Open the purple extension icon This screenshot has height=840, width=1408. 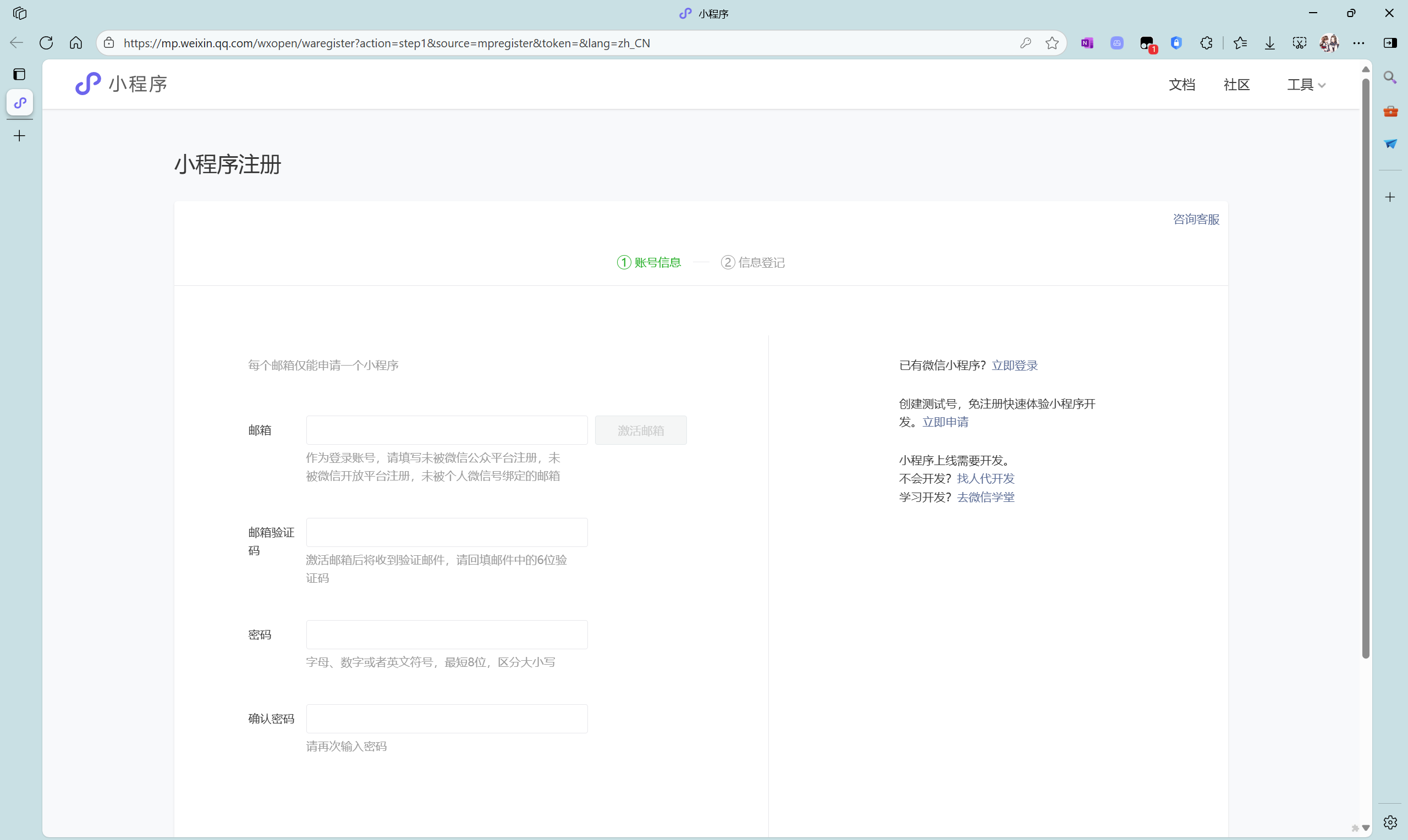[x=1116, y=43]
